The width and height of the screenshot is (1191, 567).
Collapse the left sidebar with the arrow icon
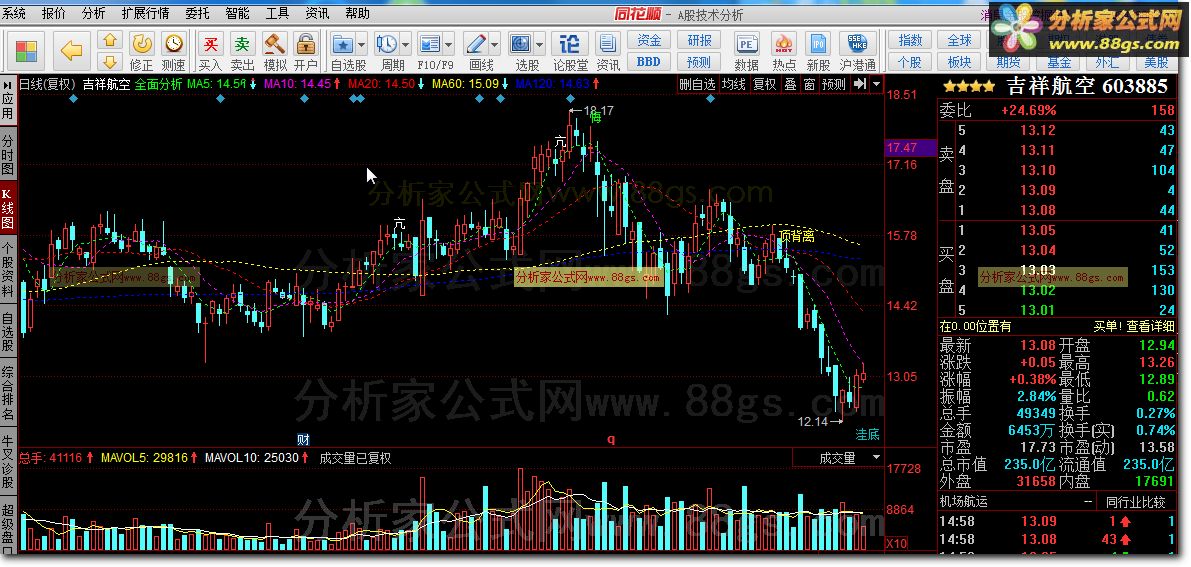point(7,85)
